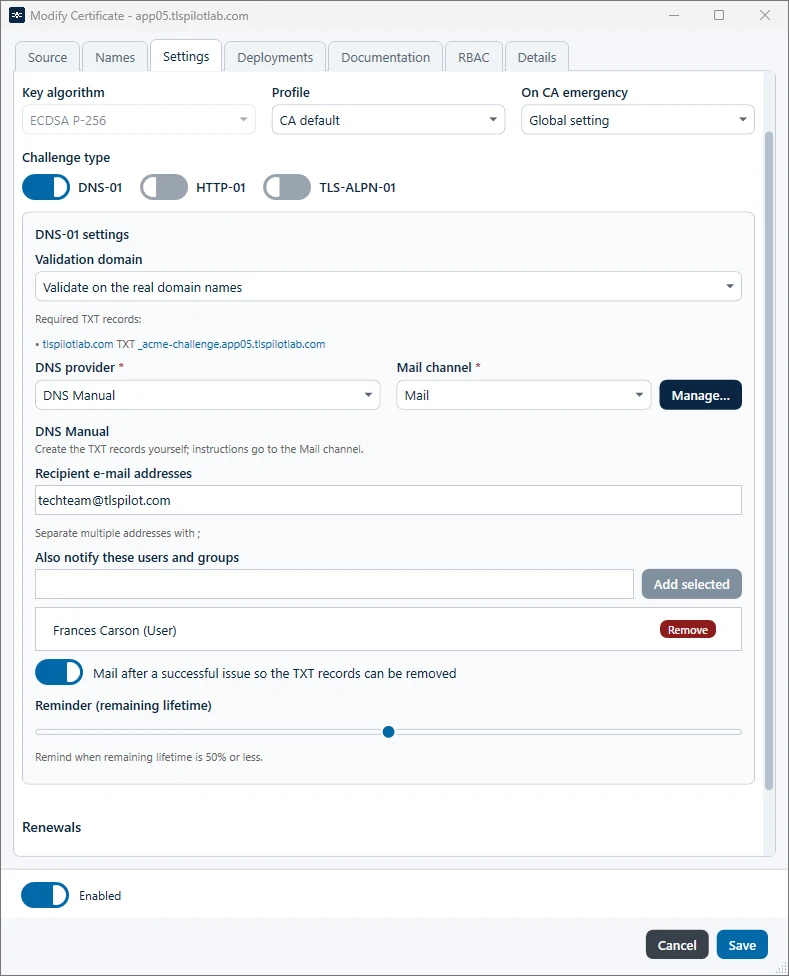Viewport: 789px width, 976px height.
Task: Save the certificate changes
Action: tap(742, 945)
